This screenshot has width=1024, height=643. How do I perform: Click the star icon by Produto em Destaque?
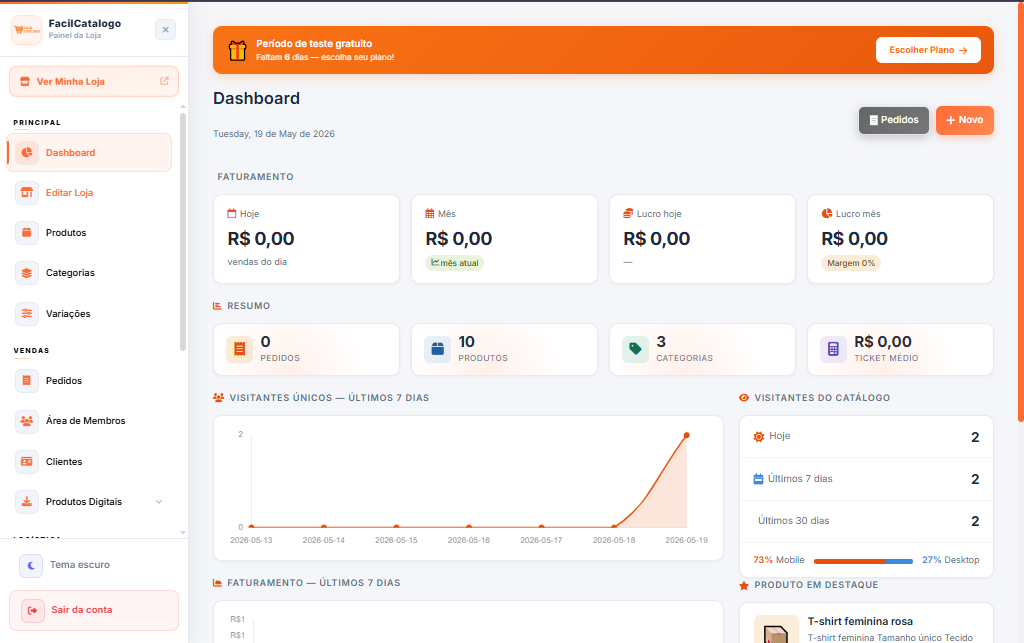[744, 586]
